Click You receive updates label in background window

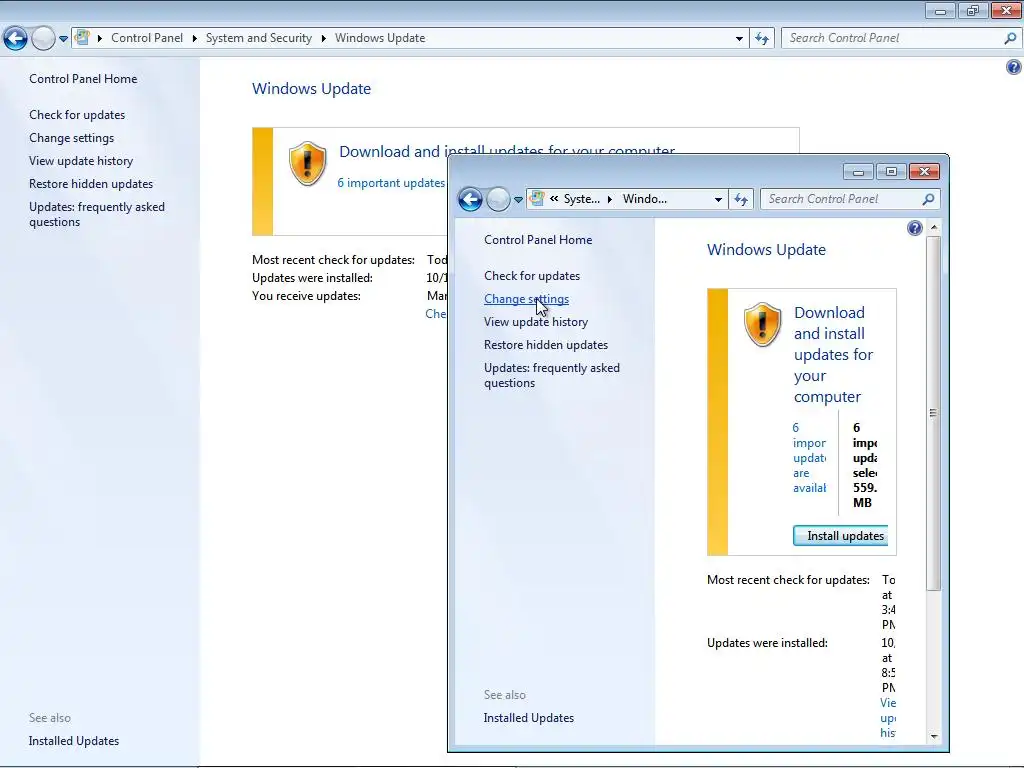(306, 296)
